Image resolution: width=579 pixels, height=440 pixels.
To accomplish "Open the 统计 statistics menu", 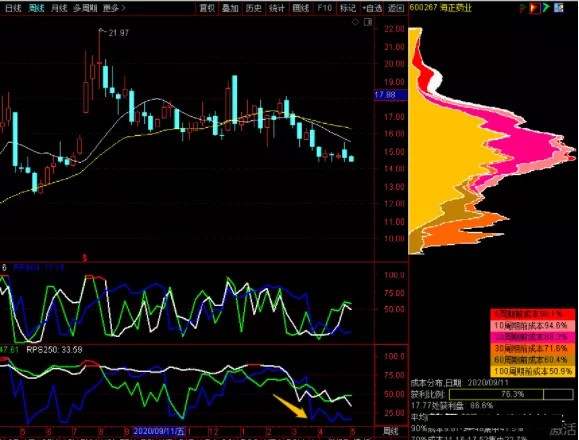I will [277, 8].
